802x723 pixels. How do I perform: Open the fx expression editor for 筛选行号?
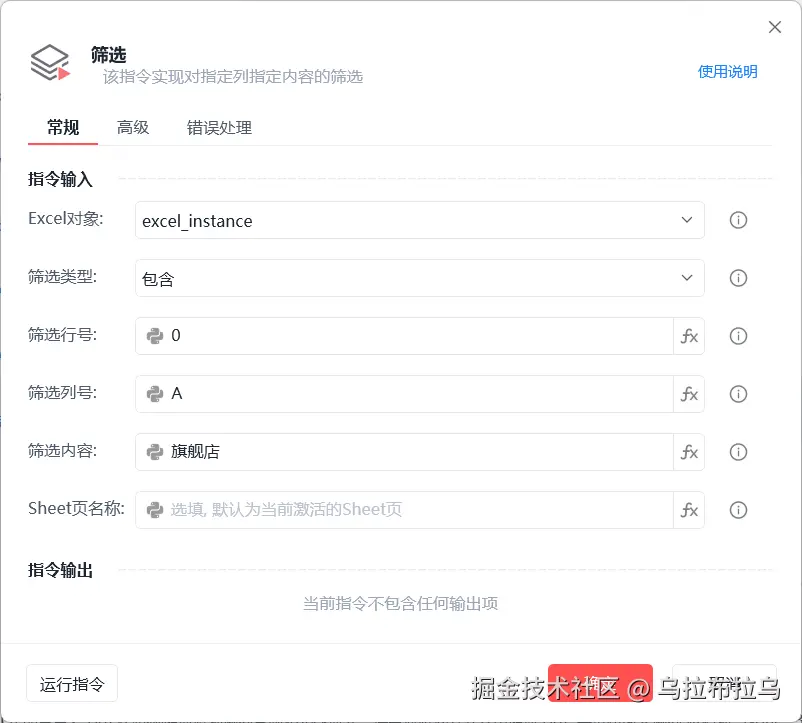[x=690, y=336]
